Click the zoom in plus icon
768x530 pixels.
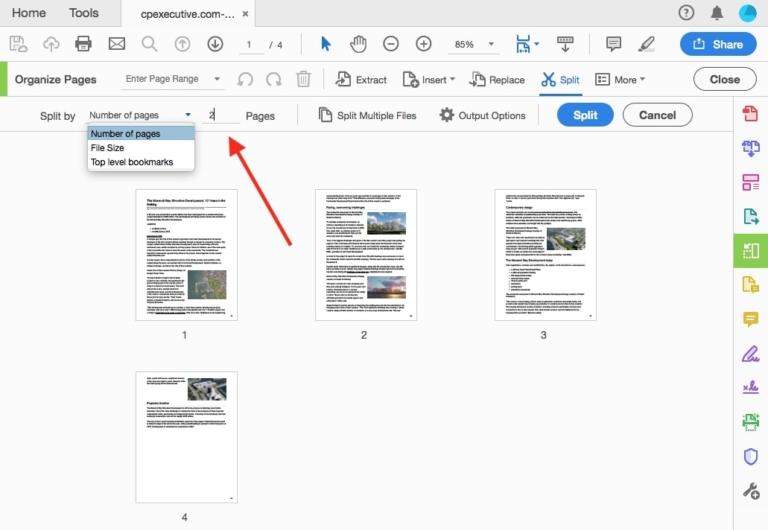(424, 44)
